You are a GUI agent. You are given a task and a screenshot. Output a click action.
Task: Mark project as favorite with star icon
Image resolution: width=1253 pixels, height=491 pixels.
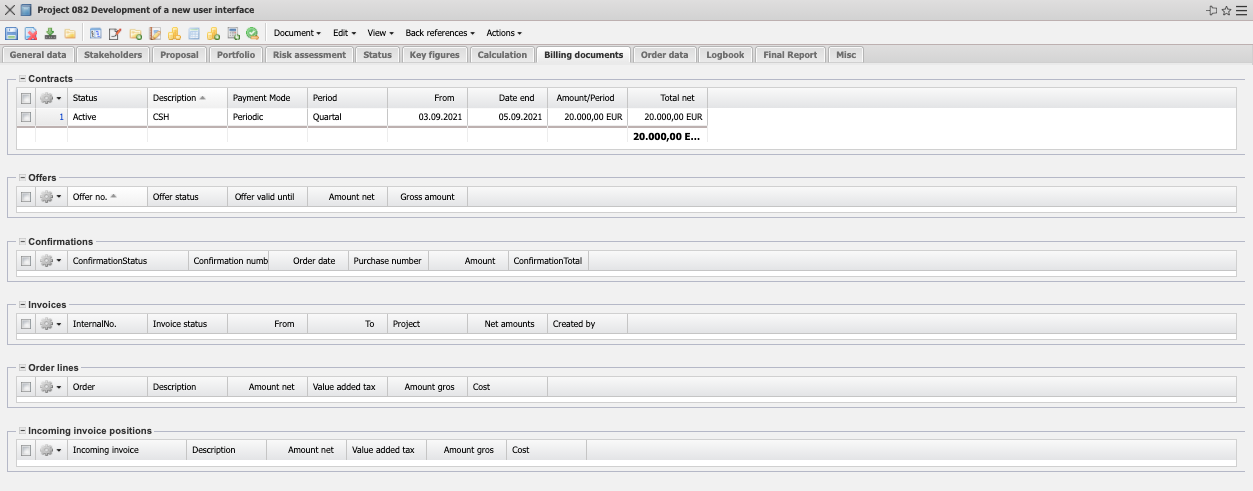point(1226,10)
